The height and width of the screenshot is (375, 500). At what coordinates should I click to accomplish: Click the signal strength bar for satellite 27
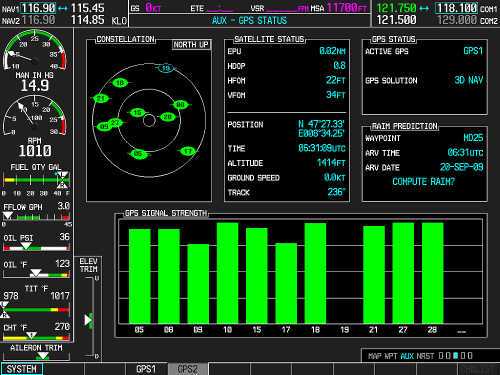point(403,273)
